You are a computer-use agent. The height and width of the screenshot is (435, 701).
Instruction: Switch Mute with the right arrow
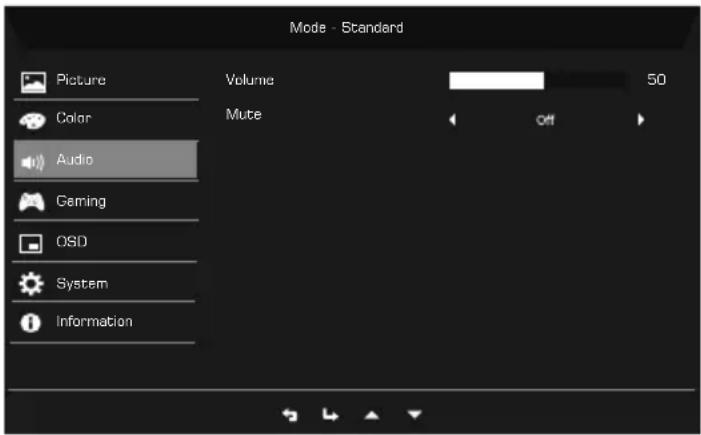pyautogui.click(x=641, y=119)
